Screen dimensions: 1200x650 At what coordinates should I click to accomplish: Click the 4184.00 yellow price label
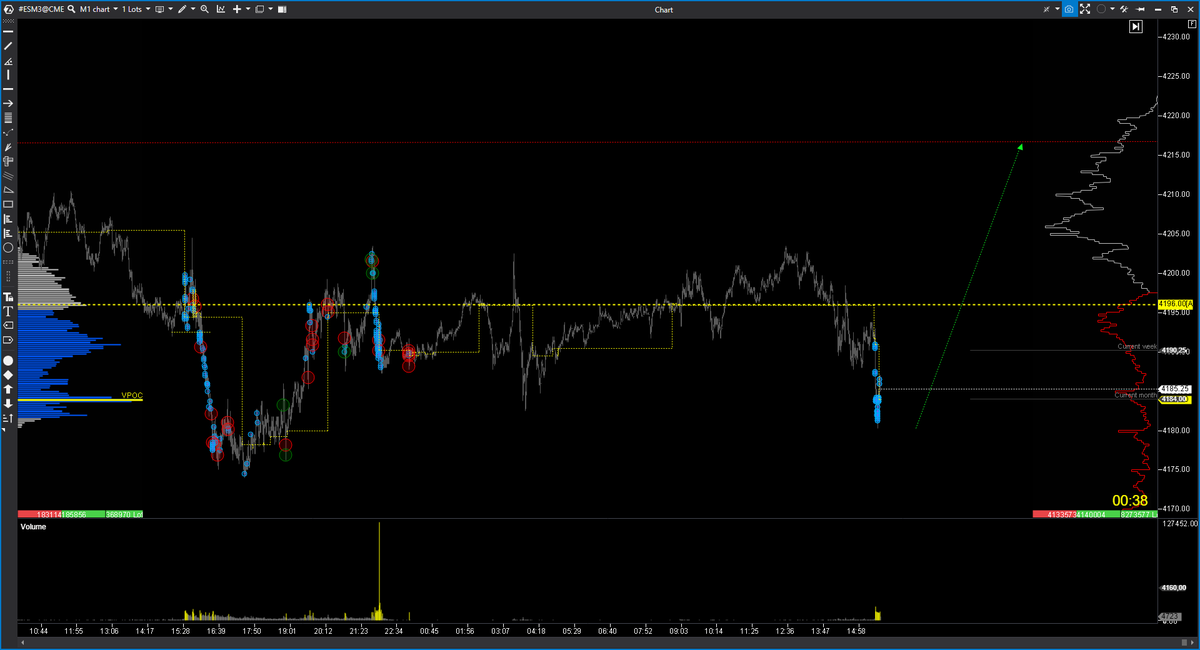pyautogui.click(x=1173, y=398)
